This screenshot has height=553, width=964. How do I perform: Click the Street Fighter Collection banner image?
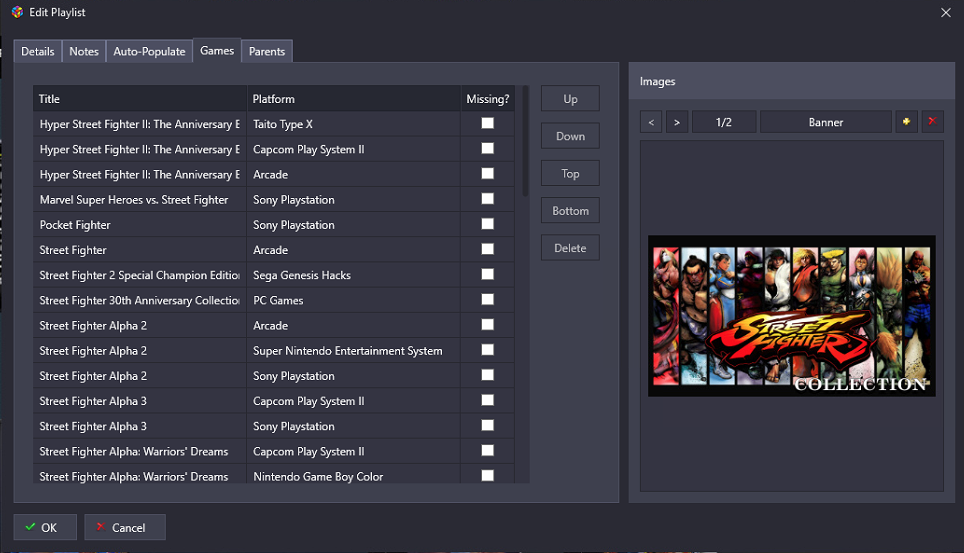[x=792, y=316]
